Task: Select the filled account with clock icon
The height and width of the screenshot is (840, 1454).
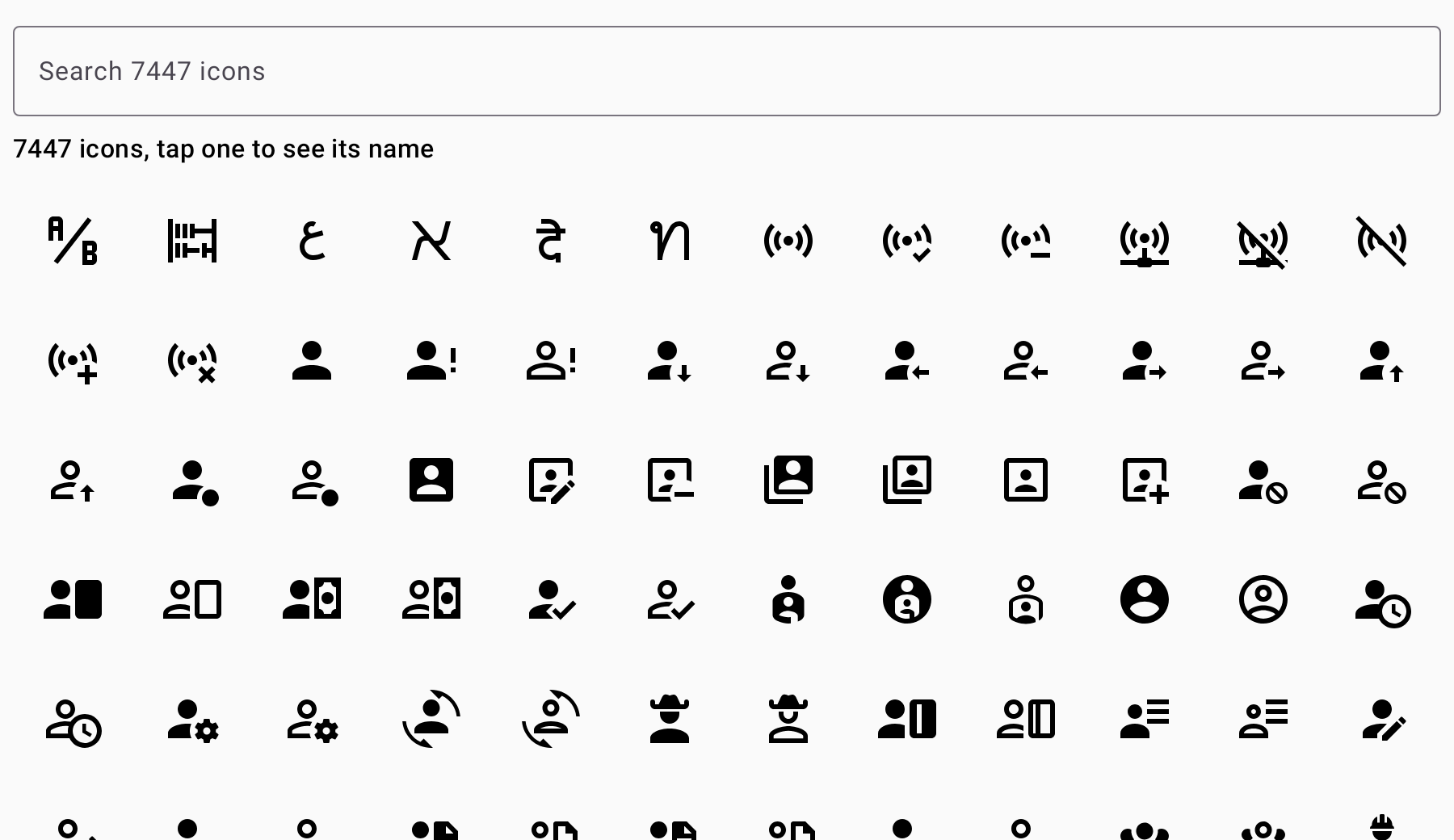Action: (x=1383, y=603)
